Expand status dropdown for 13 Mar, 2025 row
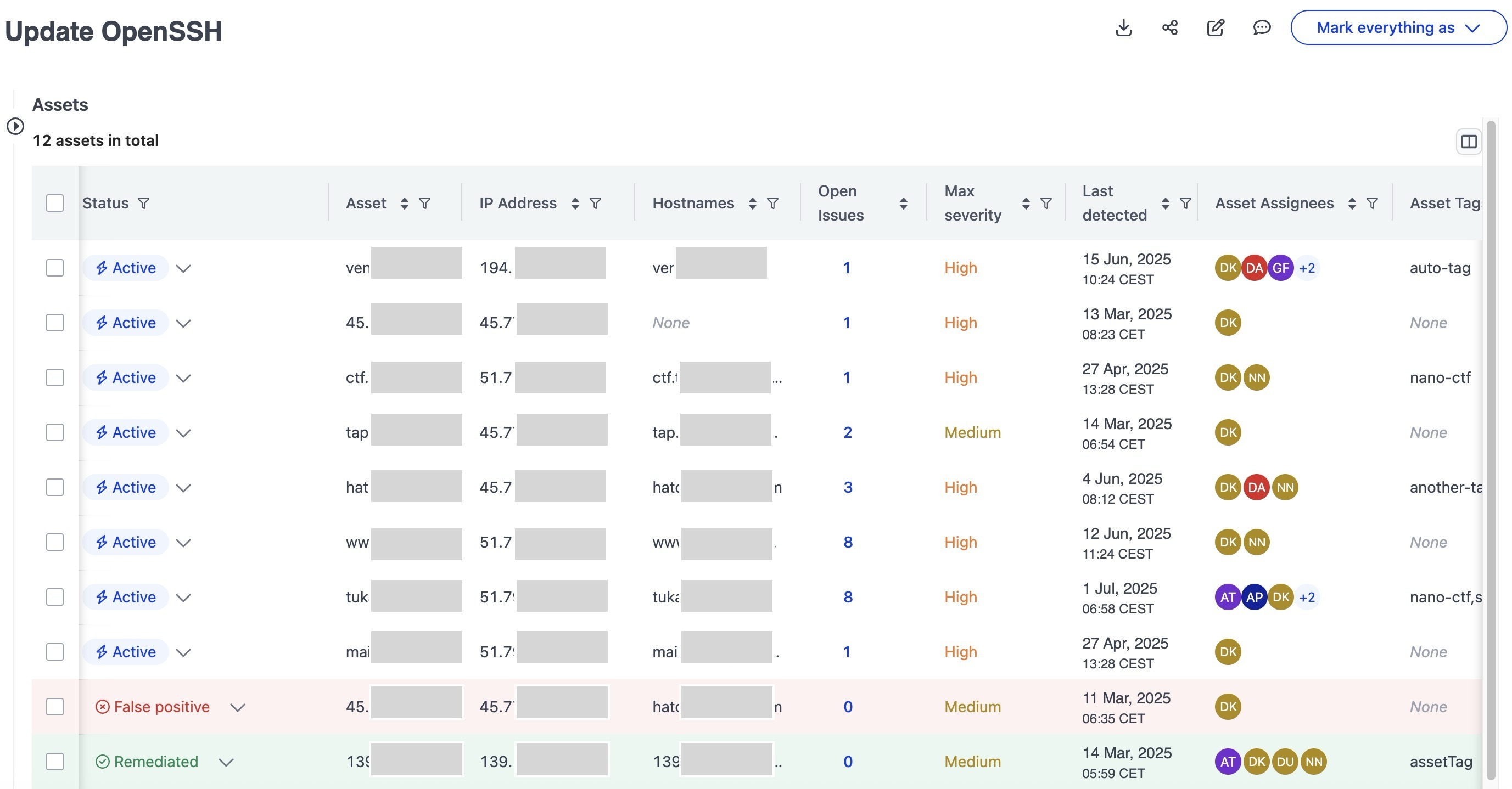The height and width of the screenshot is (789, 1512). [x=183, y=323]
